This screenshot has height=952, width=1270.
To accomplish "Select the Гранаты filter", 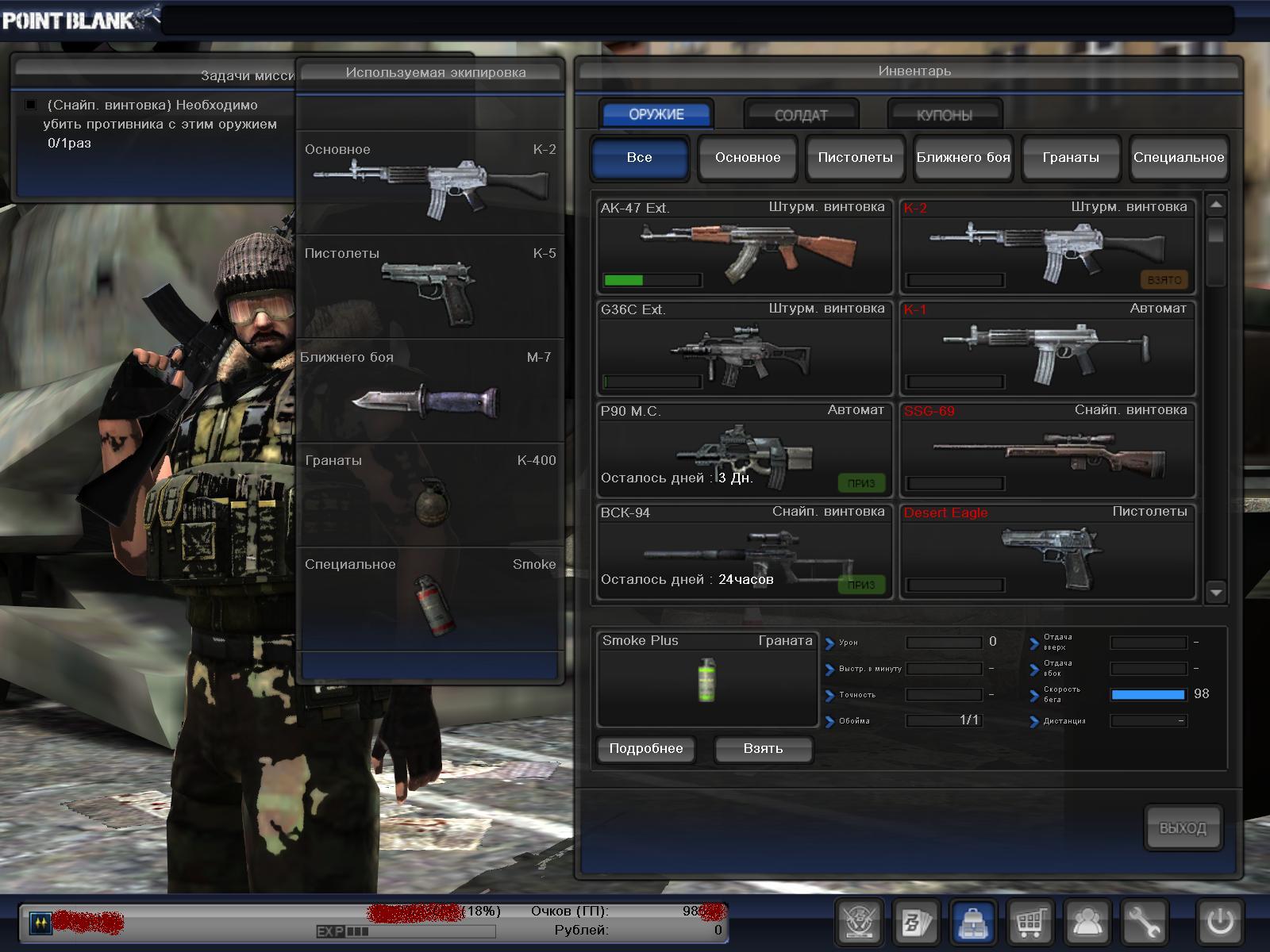I will (1071, 157).
